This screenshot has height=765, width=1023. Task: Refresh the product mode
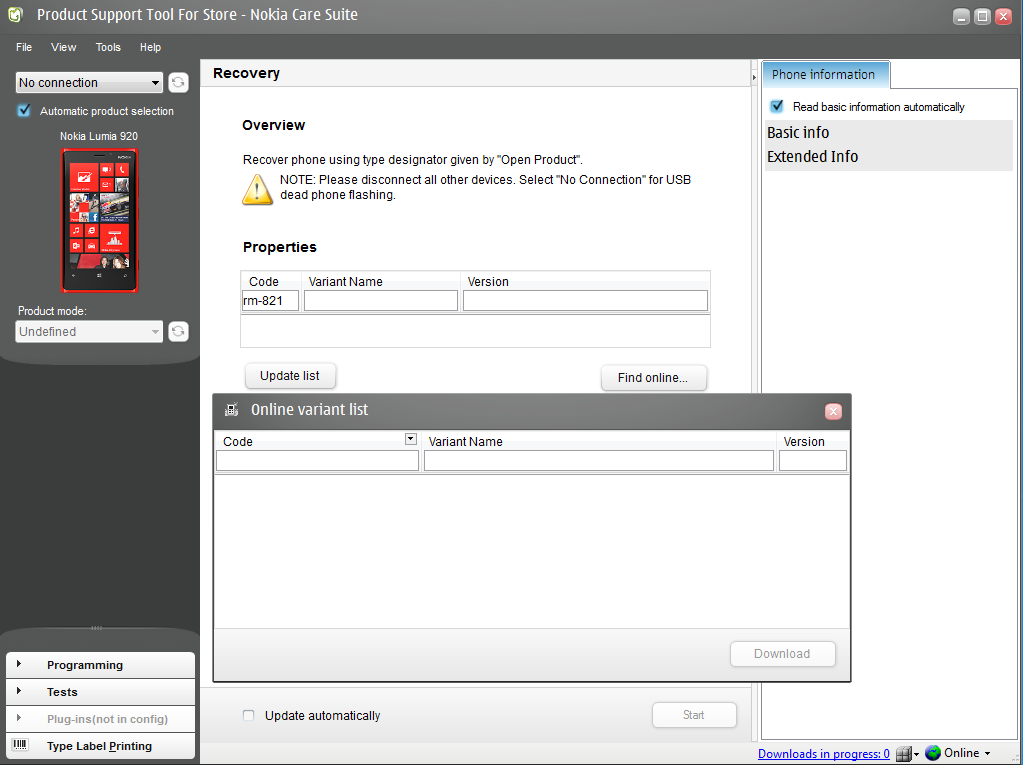178,331
